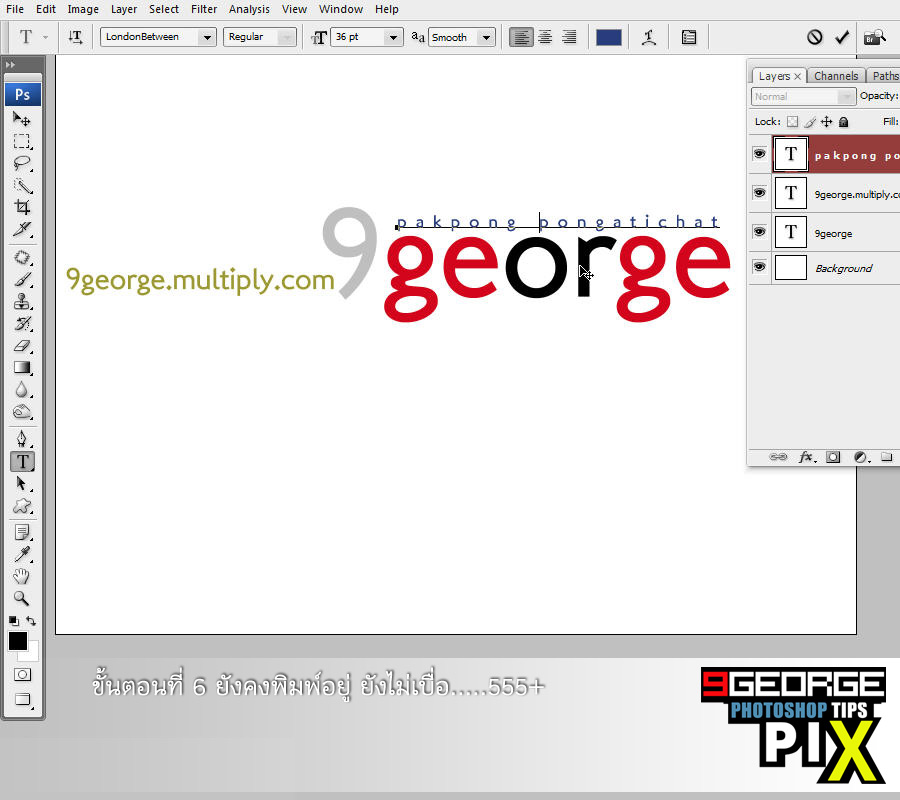
Task: Open the File menu
Action: click(x=15, y=9)
